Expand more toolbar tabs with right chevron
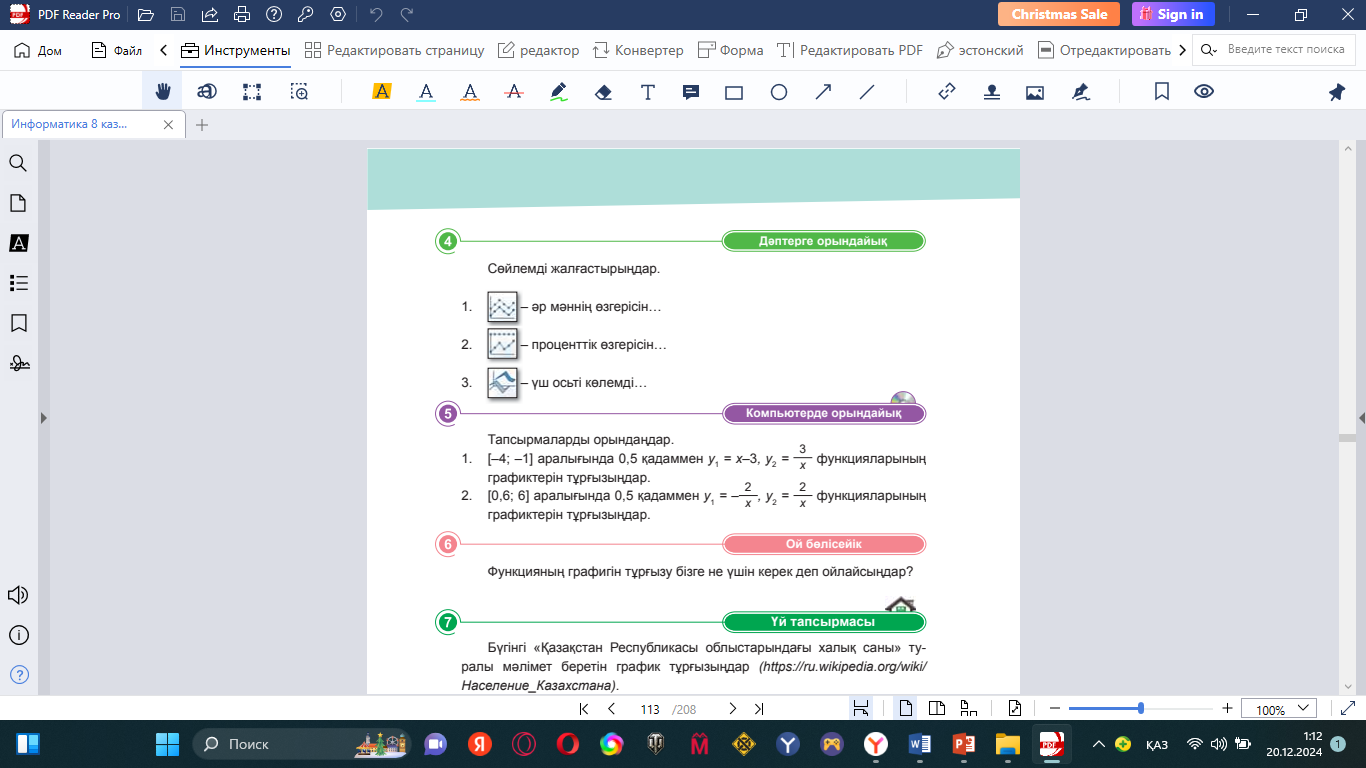The image size is (1366, 768). tap(1183, 50)
